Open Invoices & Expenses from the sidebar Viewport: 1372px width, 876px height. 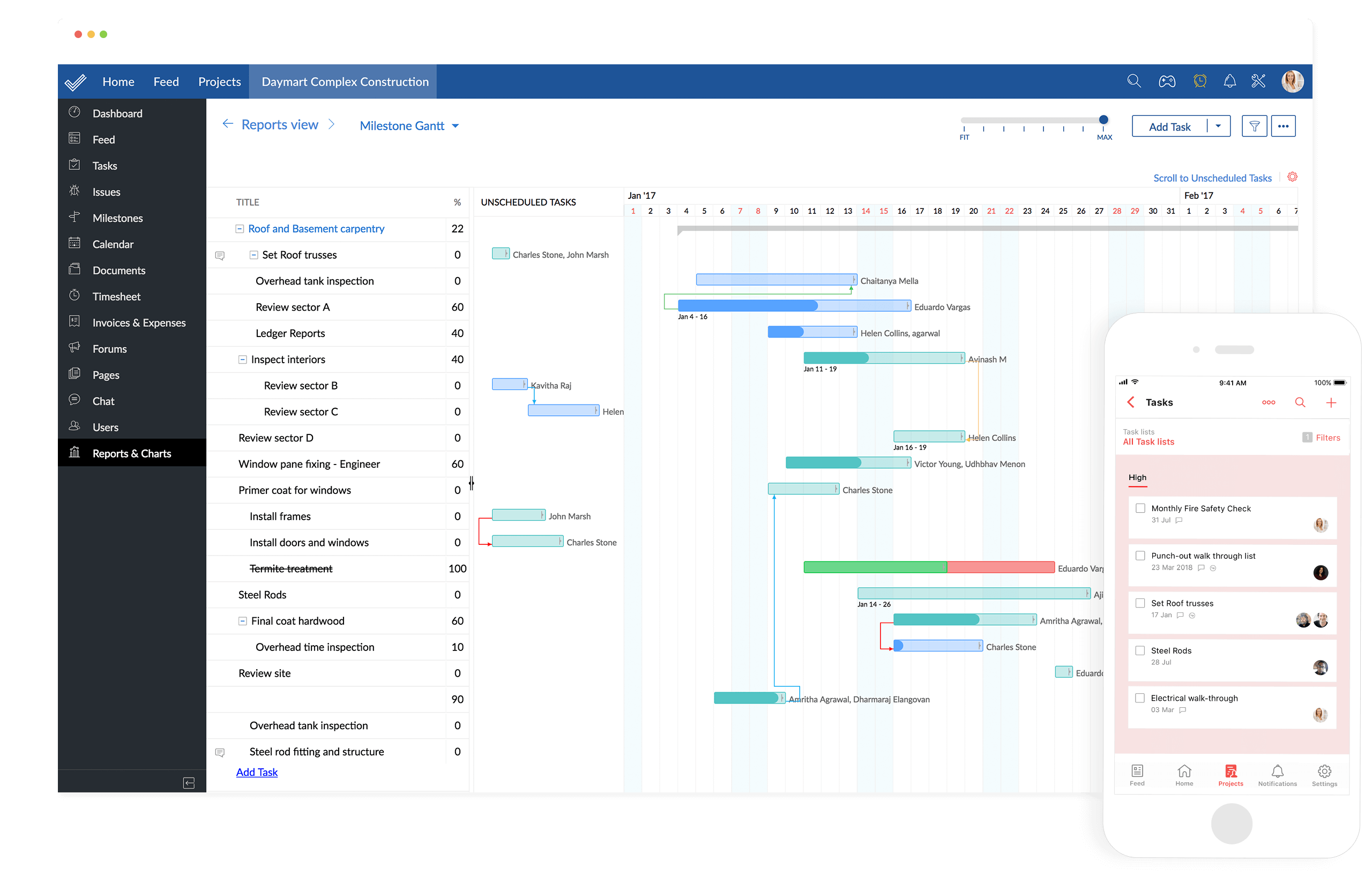[138, 323]
